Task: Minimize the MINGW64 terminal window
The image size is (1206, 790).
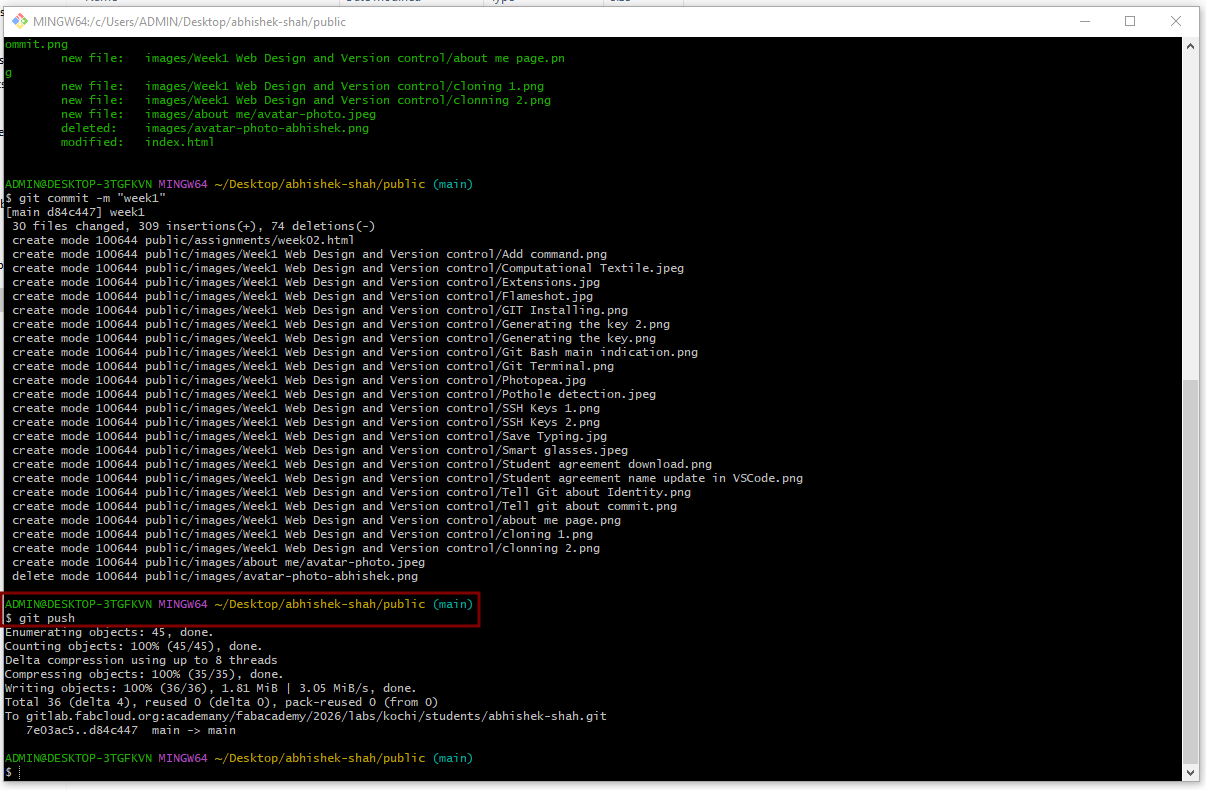Action: (x=1085, y=21)
